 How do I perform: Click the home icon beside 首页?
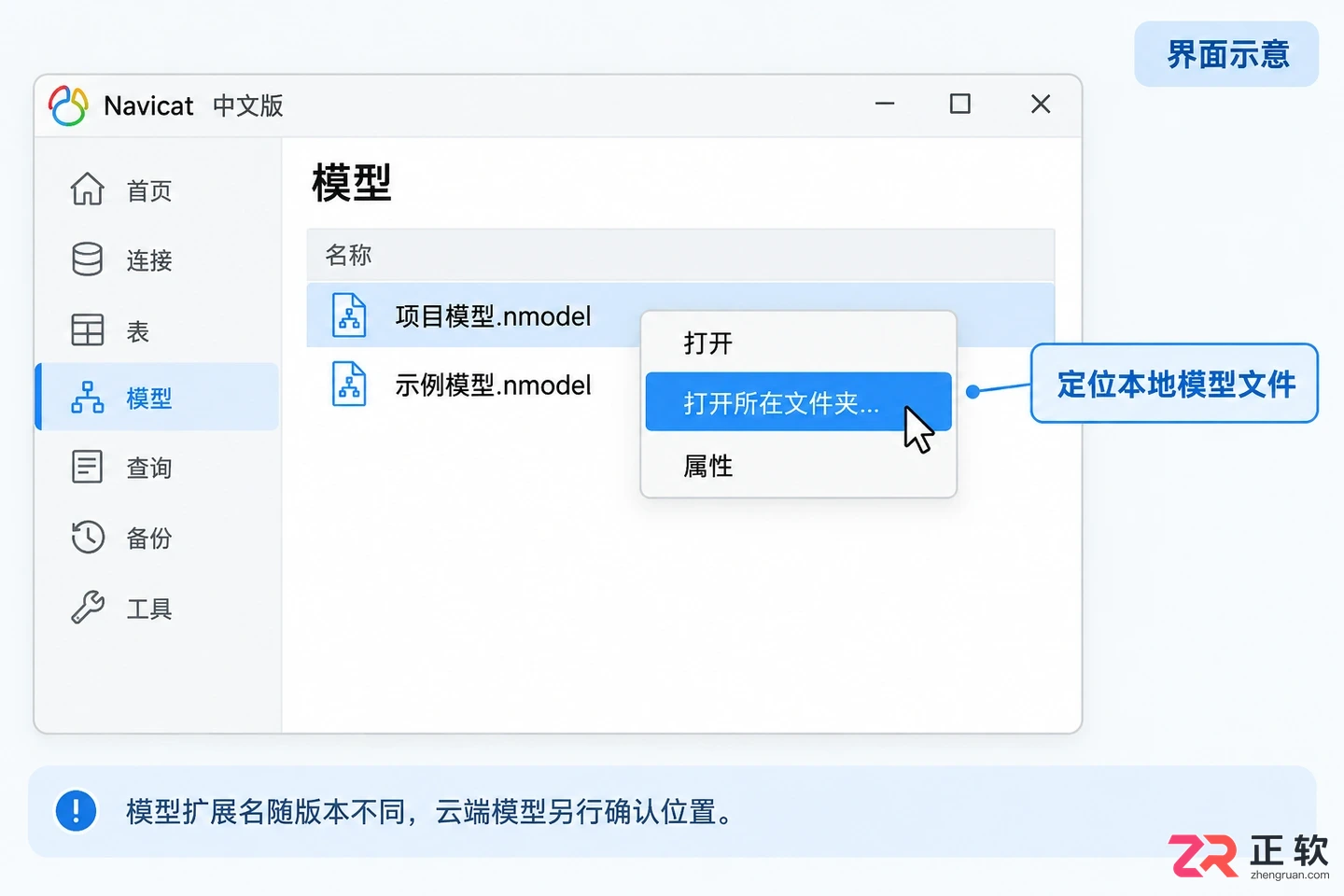88,189
